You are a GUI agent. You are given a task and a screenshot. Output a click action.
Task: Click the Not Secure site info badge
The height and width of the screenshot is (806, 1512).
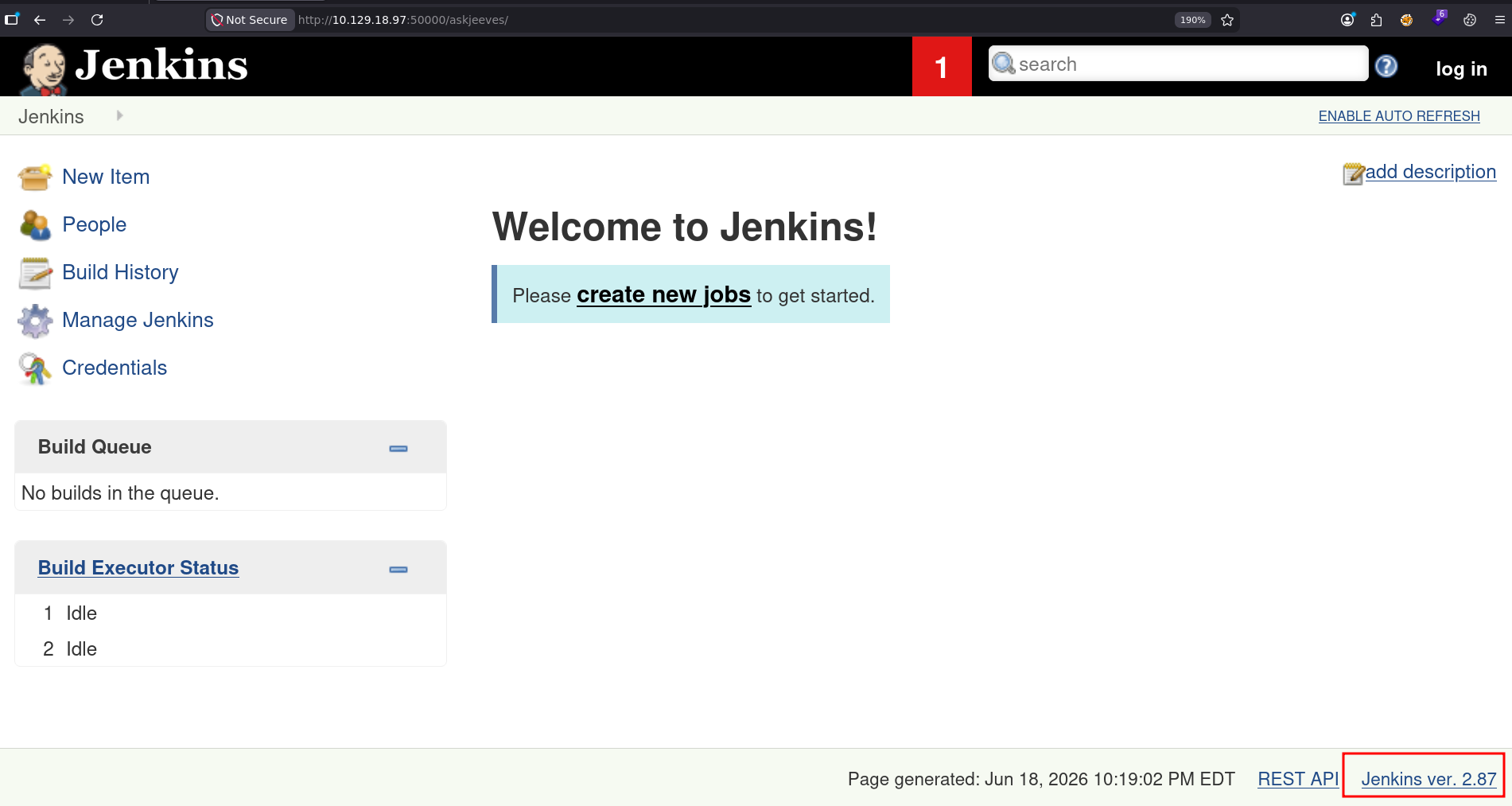250,20
